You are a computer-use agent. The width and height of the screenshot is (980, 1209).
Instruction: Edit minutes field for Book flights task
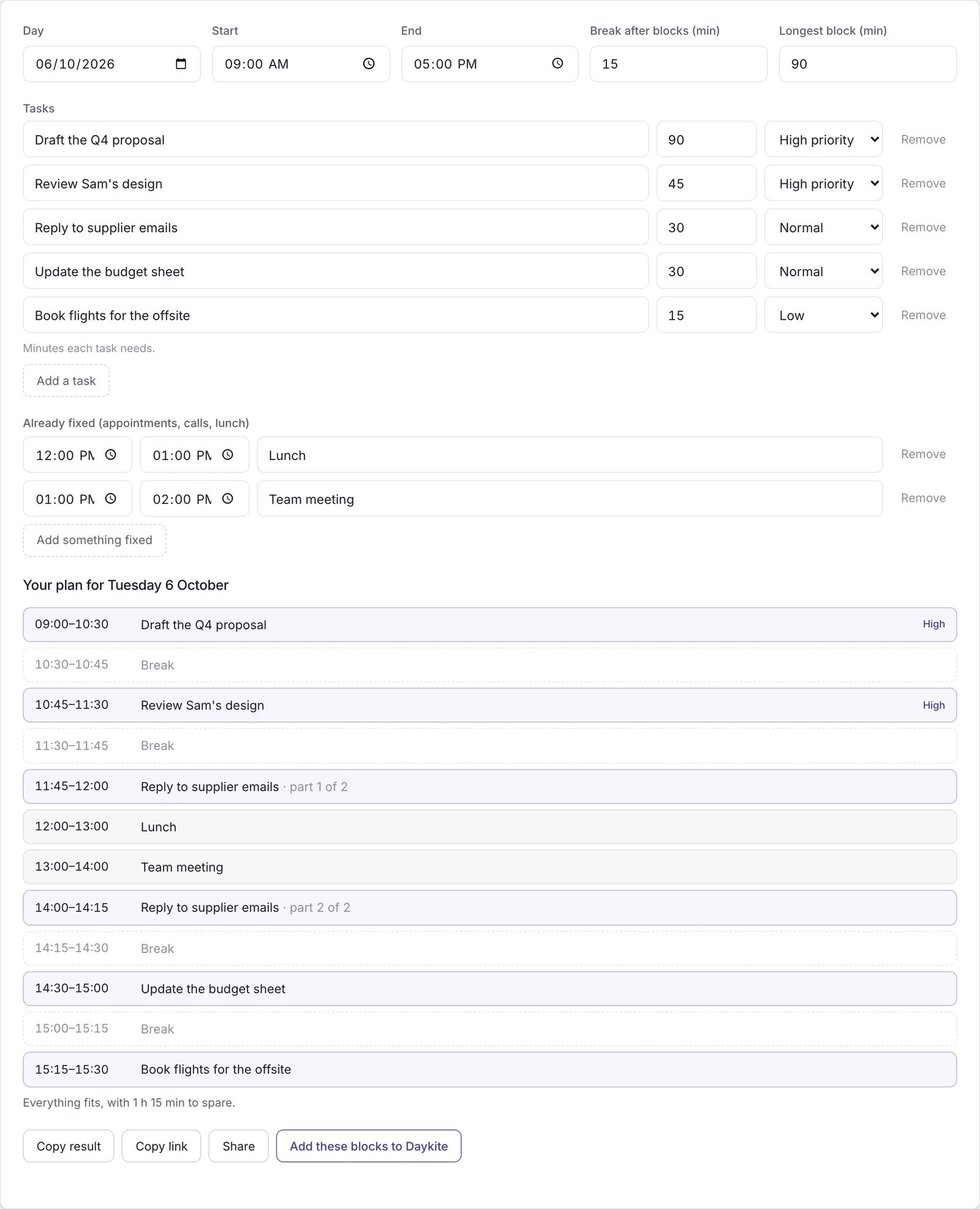[x=706, y=315]
